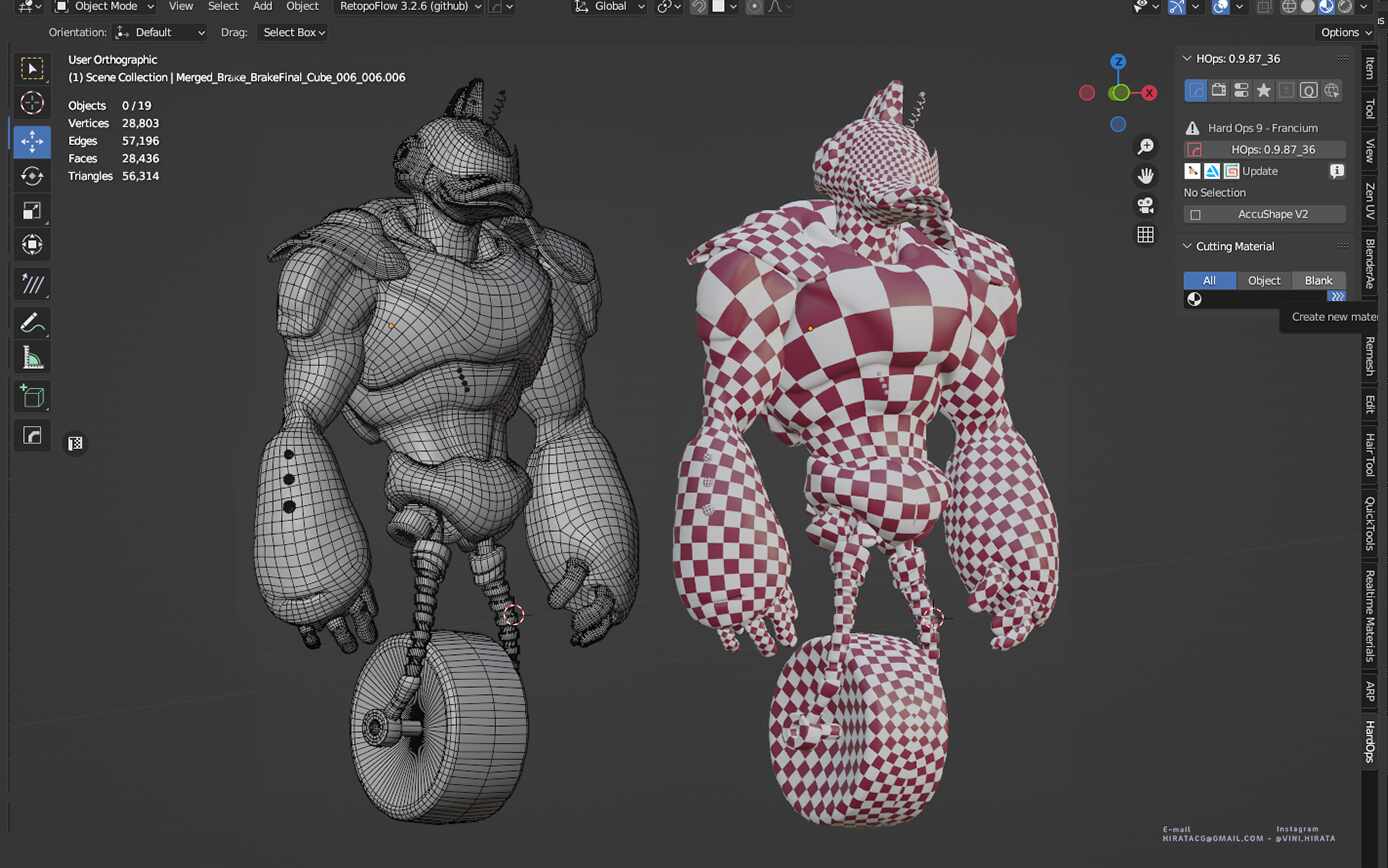Switch to the Item sidebar tab
This screenshot has height=868, width=1388.
tap(1370, 68)
